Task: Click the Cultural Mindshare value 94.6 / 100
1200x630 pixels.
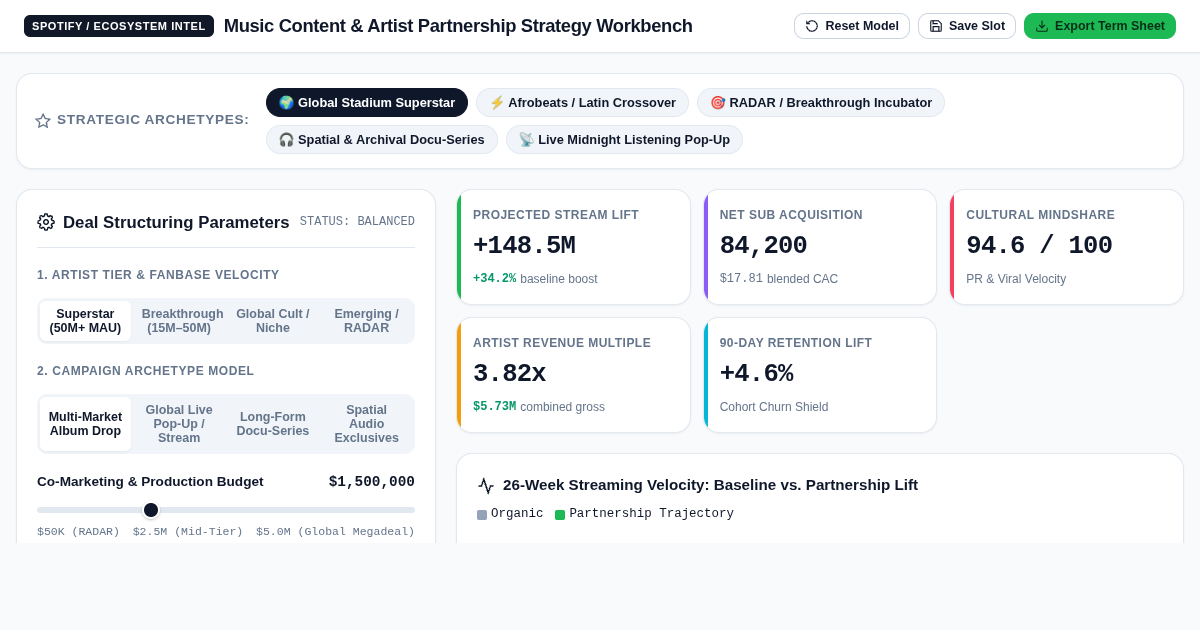Action: [x=1039, y=246]
